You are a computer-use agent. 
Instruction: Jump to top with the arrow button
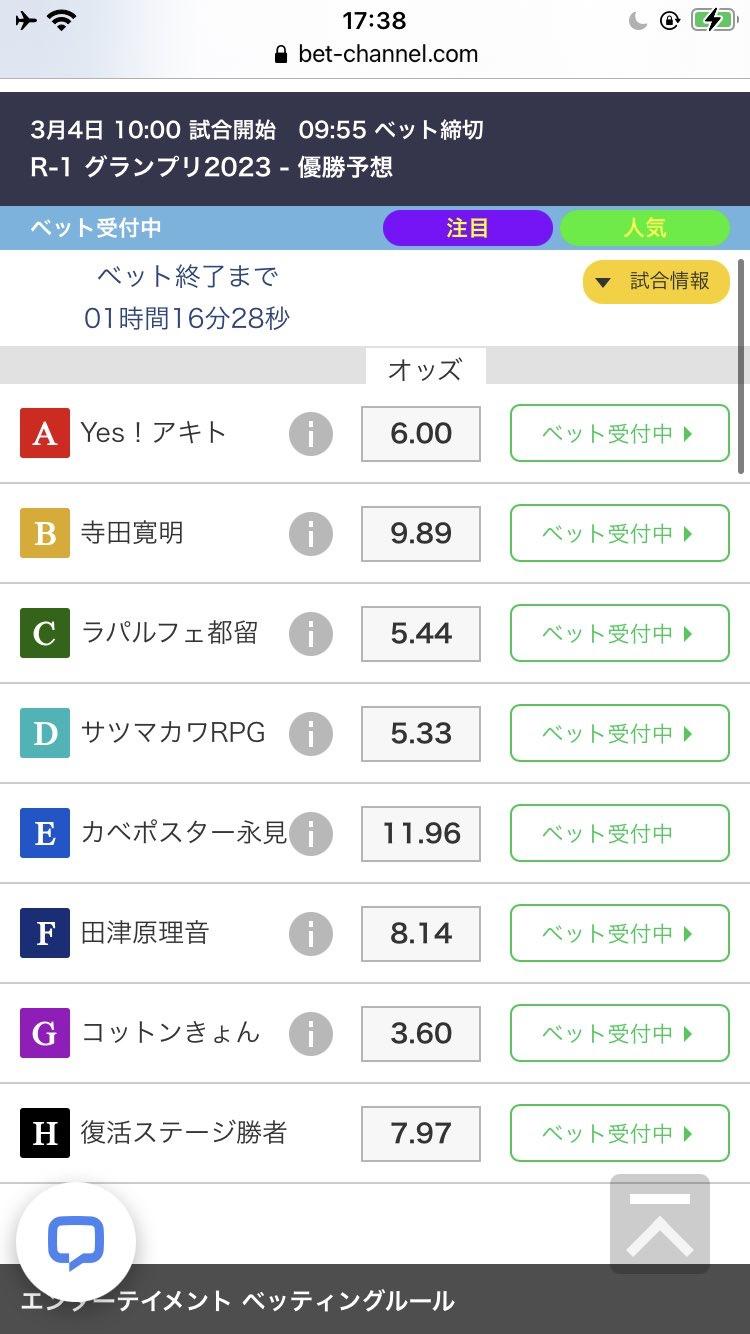click(x=660, y=1224)
